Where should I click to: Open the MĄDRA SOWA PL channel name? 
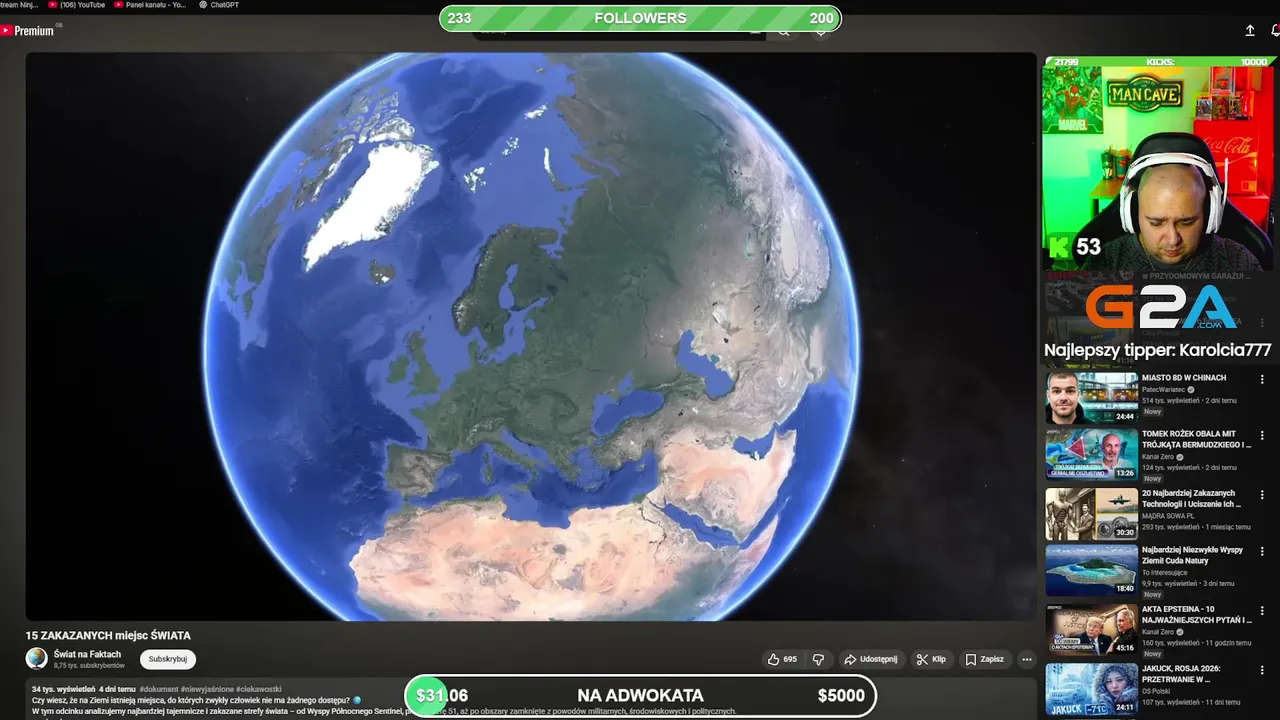coord(1167,516)
